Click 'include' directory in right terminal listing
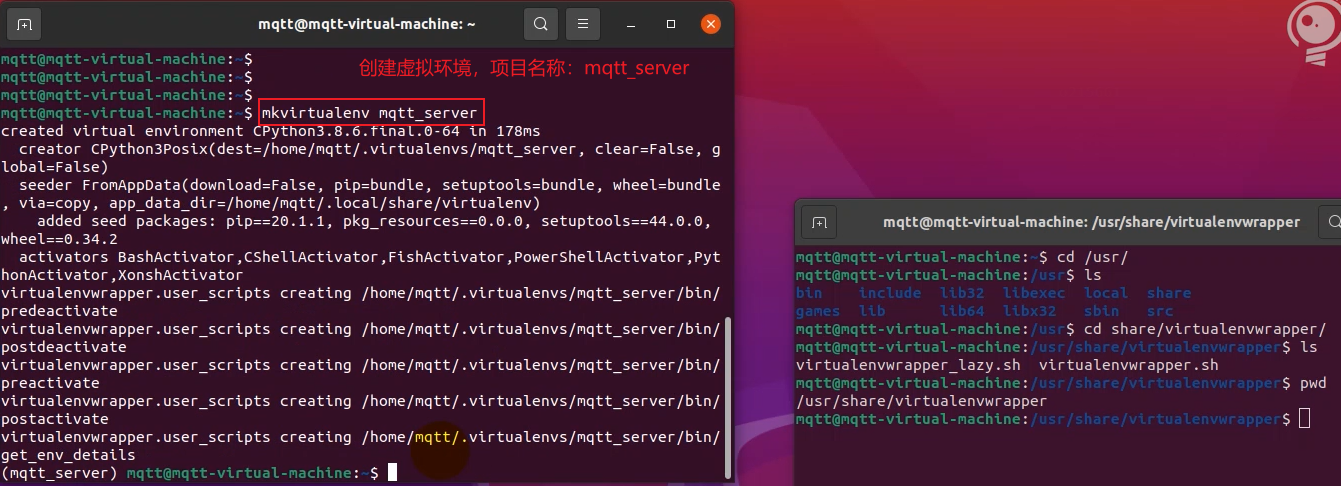The width and height of the screenshot is (1341, 486). pos(890,293)
